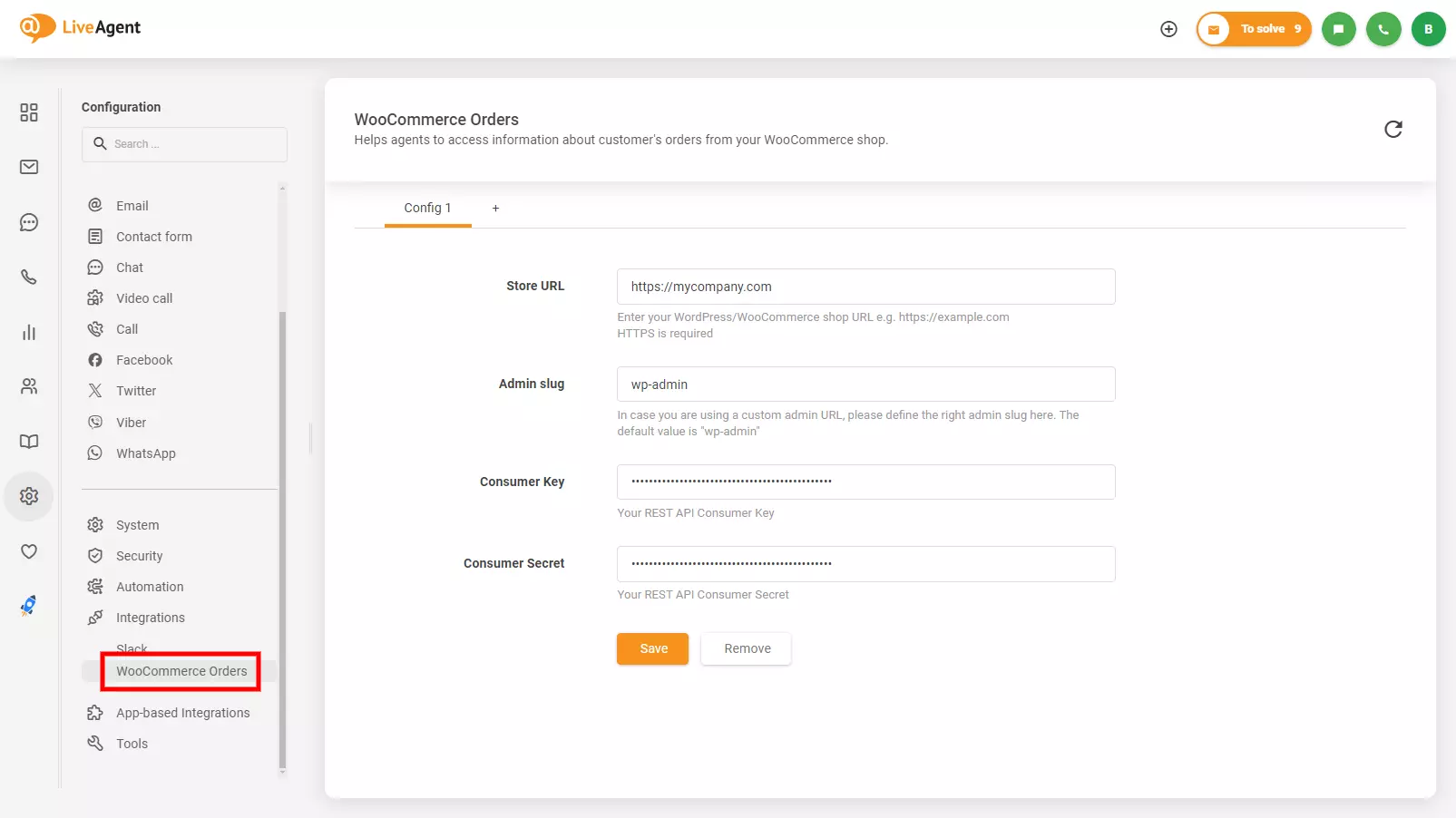
Task: Switch to the Config 1 tab
Action: coord(427,208)
